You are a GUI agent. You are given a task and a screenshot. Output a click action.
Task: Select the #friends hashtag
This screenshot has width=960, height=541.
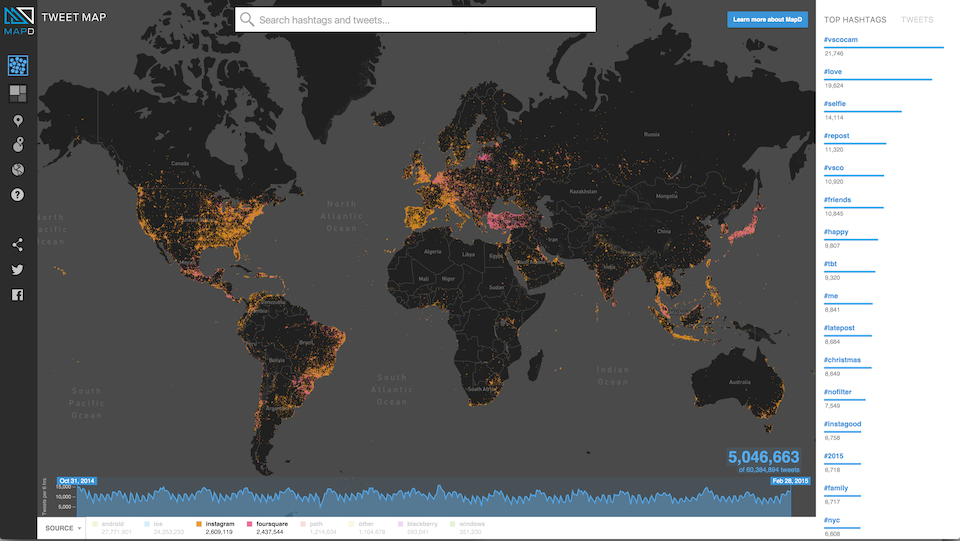pos(837,200)
